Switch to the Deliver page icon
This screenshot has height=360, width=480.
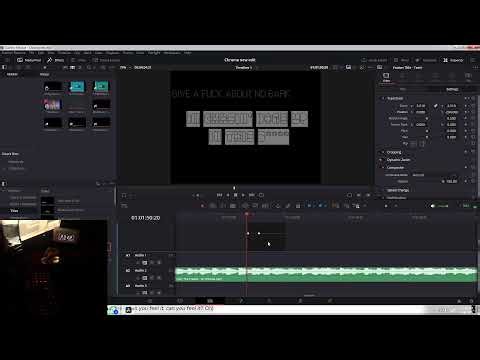tap(330, 301)
